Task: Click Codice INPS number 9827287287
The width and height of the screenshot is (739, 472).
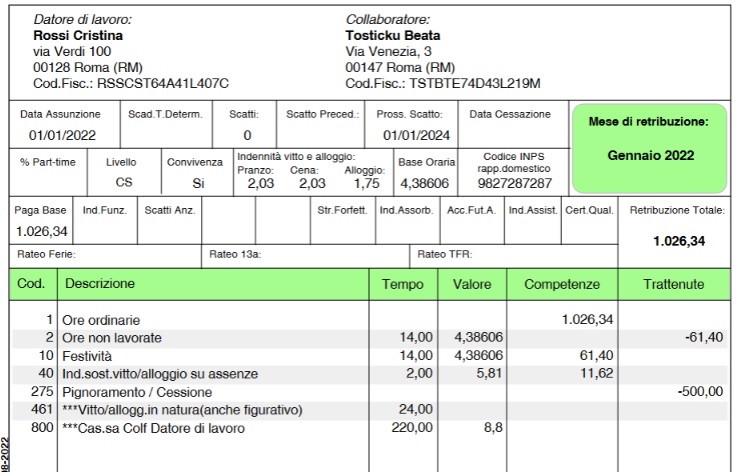Action: click(514, 183)
